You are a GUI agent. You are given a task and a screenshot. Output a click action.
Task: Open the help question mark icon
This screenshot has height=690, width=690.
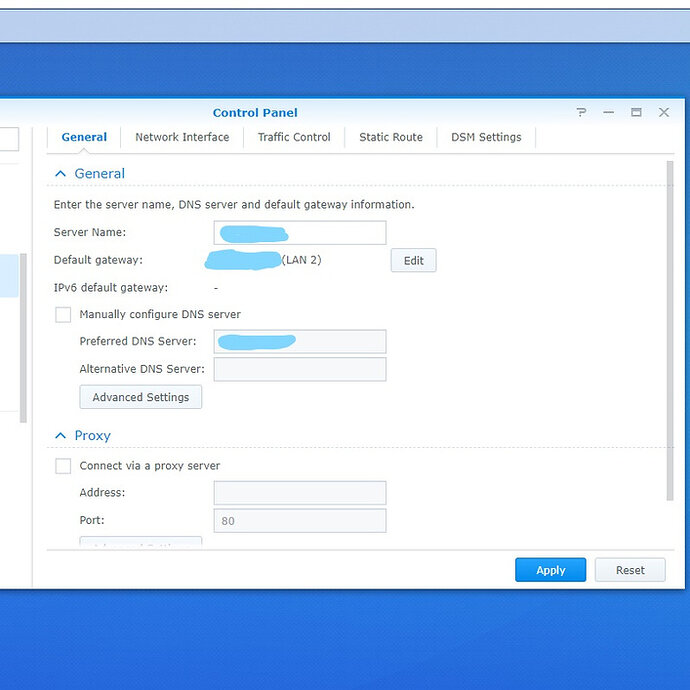click(x=581, y=113)
